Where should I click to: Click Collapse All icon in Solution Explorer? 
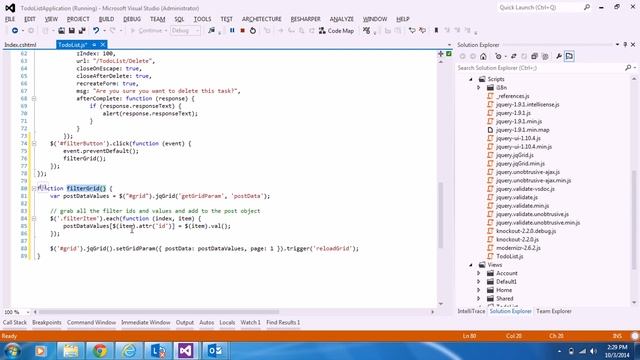coord(534,56)
